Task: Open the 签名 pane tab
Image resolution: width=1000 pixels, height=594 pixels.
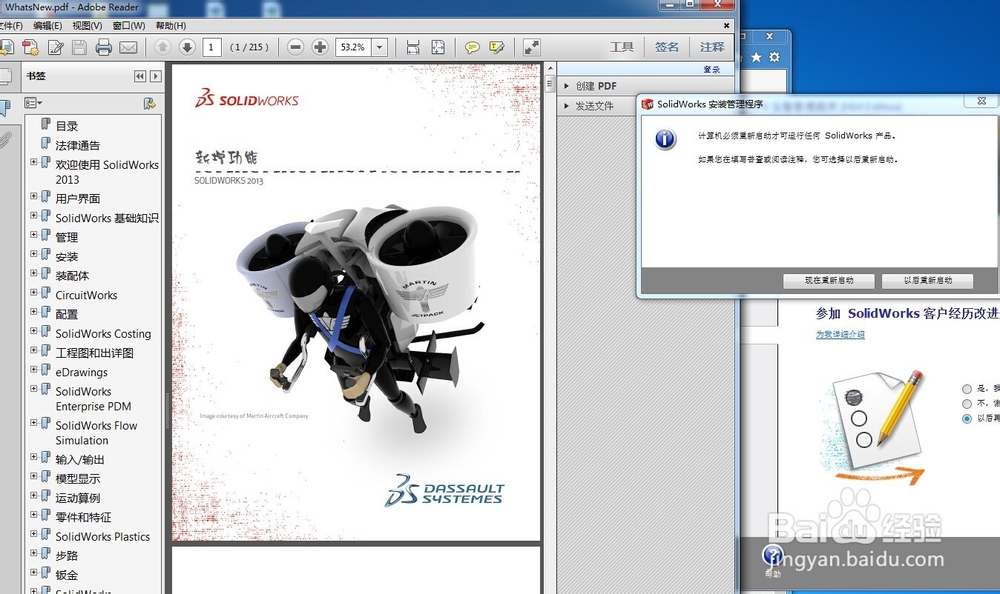Action: [x=666, y=47]
